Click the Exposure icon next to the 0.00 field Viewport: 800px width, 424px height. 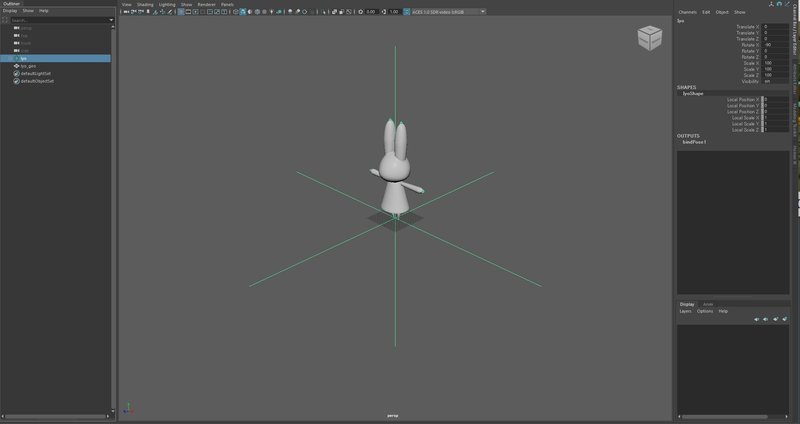click(360, 11)
